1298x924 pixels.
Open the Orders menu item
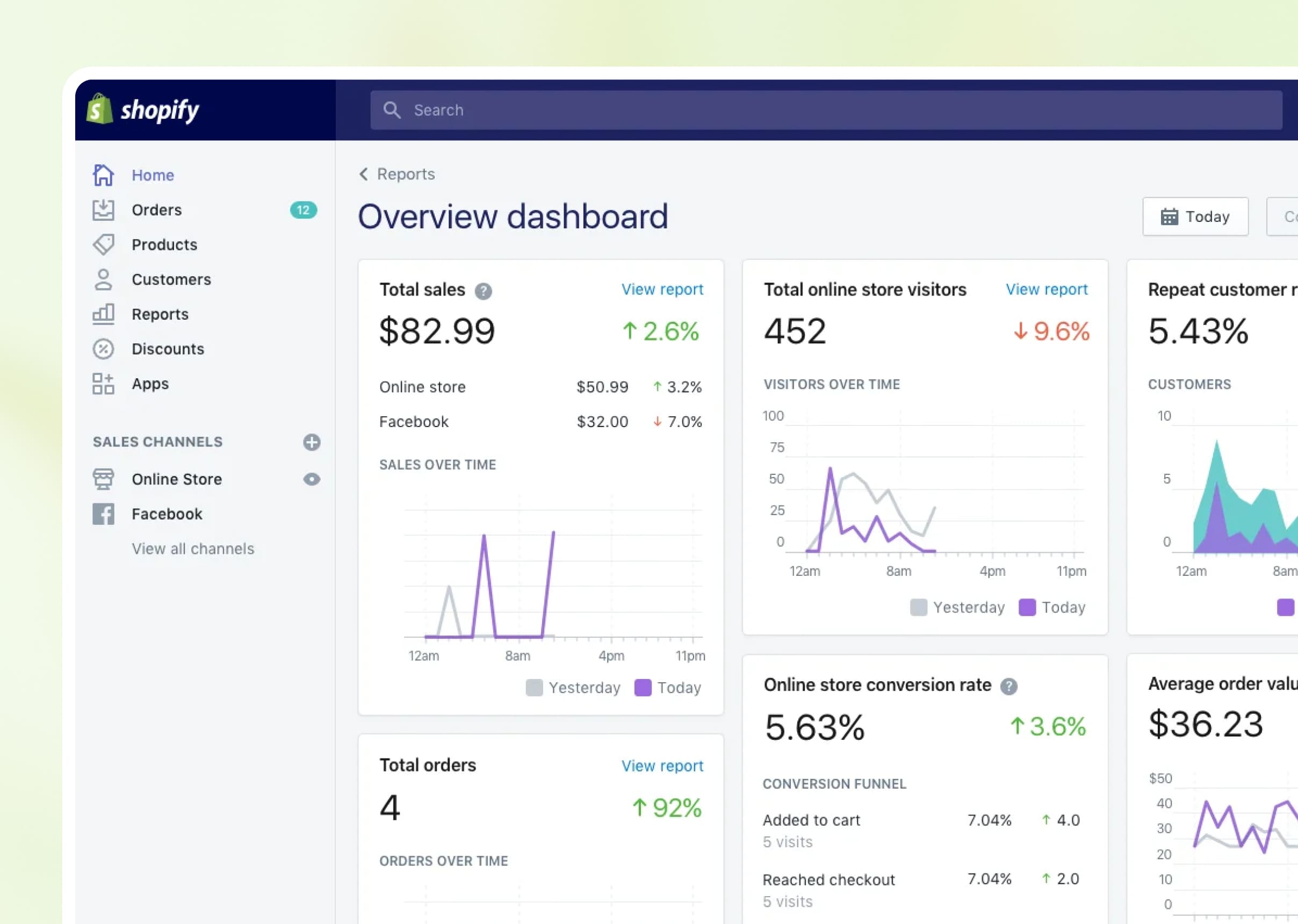(156, 210)
